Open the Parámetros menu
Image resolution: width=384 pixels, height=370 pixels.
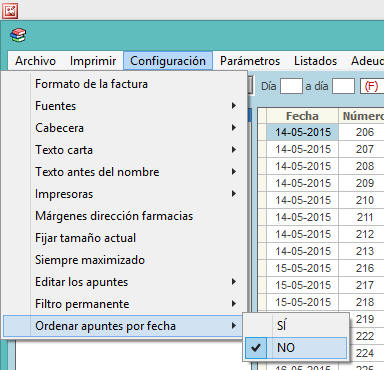pyautogui.click(x=250, y=61)
